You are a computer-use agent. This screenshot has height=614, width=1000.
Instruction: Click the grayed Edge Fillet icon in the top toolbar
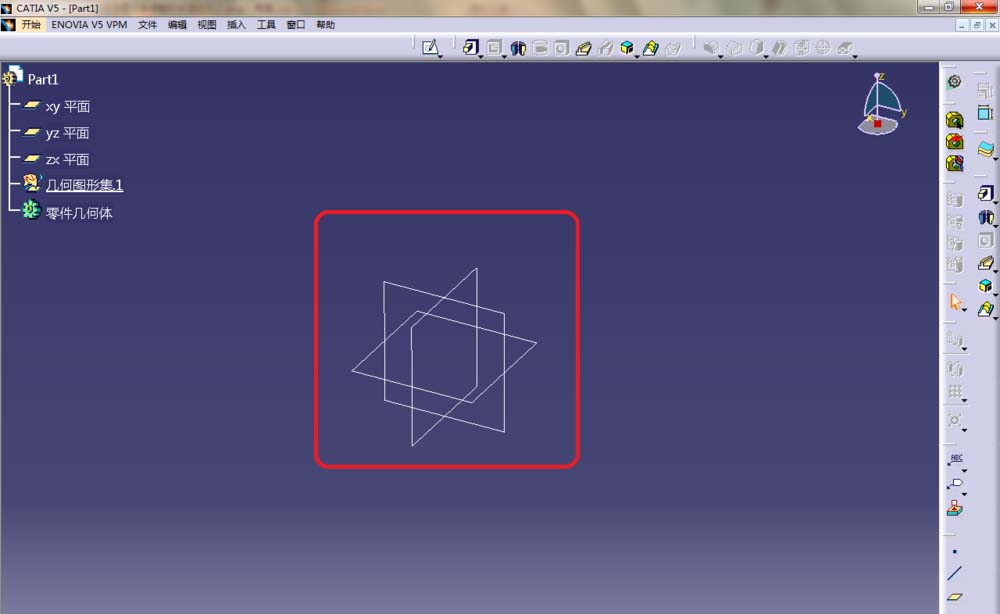pos(711,48)
